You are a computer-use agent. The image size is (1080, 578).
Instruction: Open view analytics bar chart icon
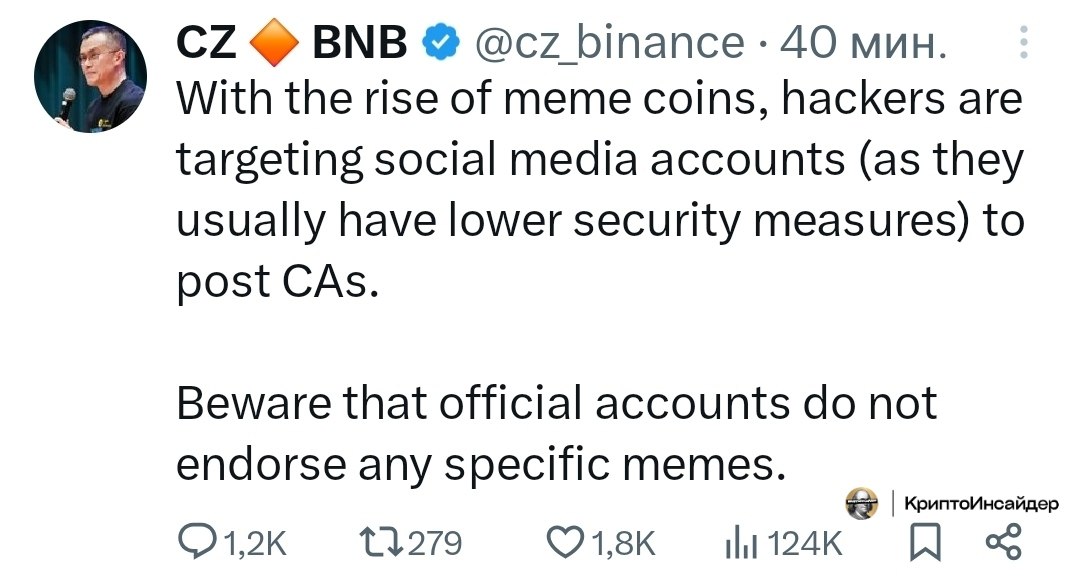point(738,542)
